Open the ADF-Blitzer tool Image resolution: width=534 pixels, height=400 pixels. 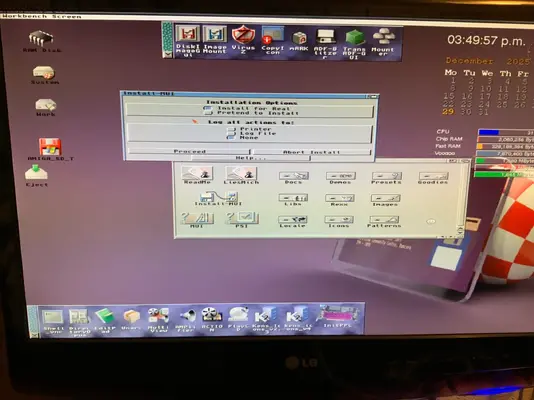tap(325, 44)
